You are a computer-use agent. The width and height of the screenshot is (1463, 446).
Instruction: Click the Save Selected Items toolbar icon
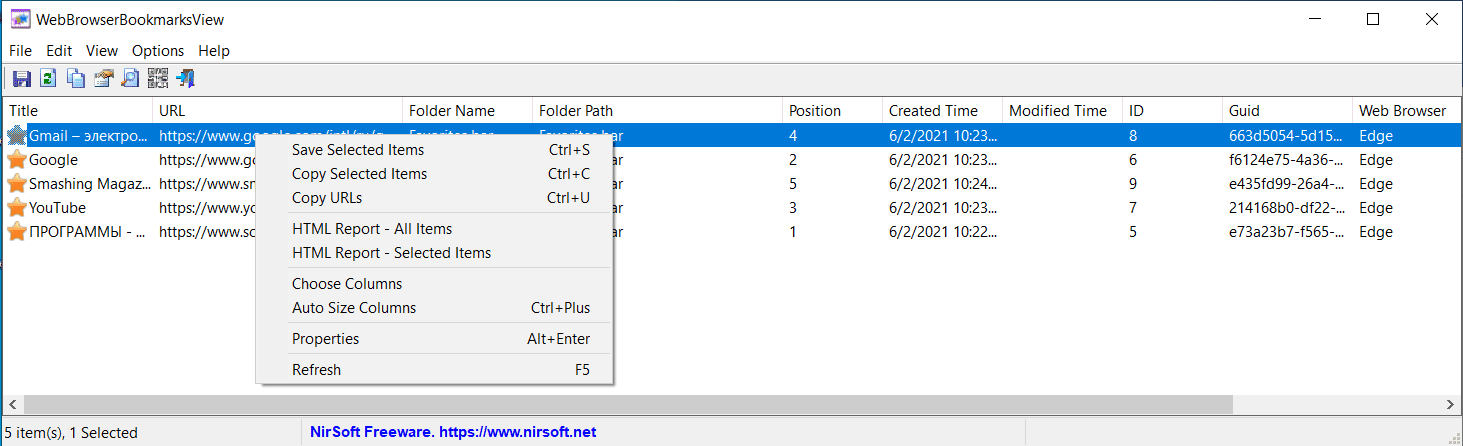pos(20,78)
